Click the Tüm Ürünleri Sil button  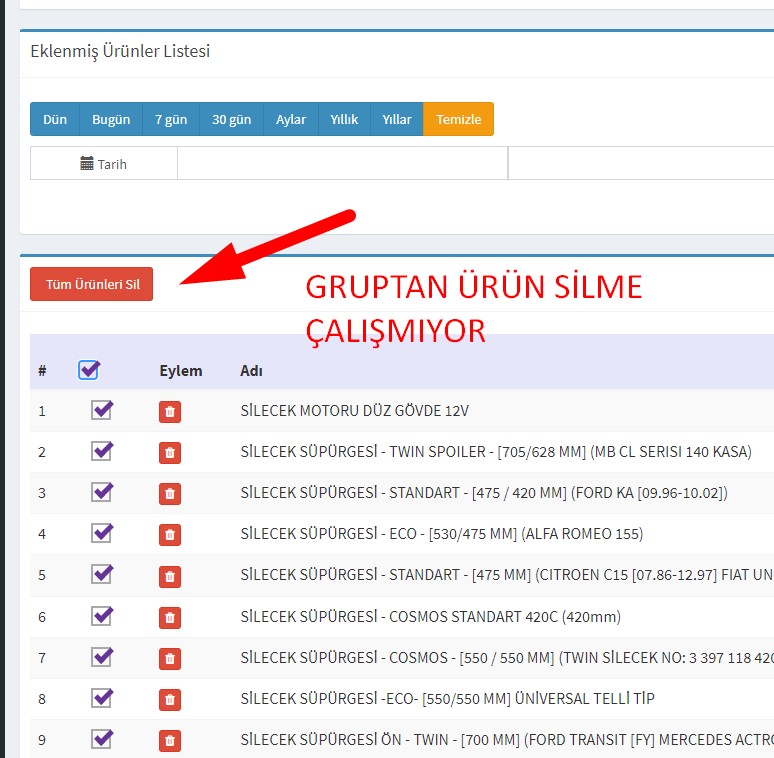[91, 284]
